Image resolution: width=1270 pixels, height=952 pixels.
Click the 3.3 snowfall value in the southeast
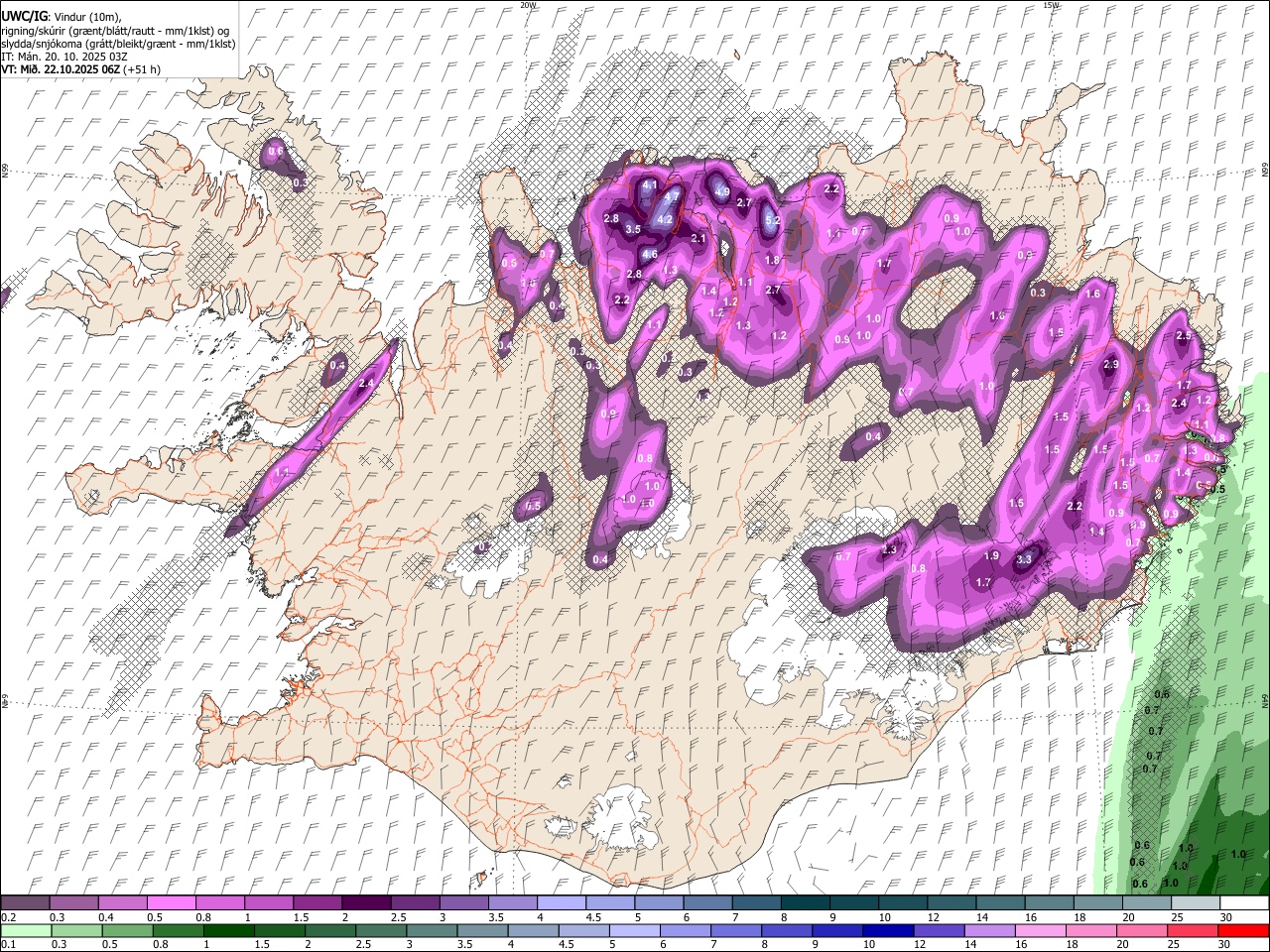coord(1025,560)
